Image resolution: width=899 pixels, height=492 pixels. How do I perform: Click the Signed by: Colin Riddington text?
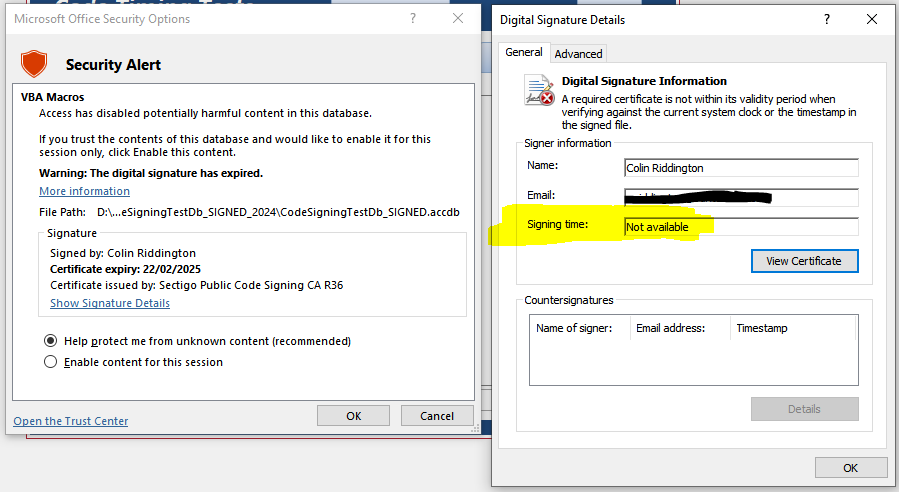pos(123,253)
